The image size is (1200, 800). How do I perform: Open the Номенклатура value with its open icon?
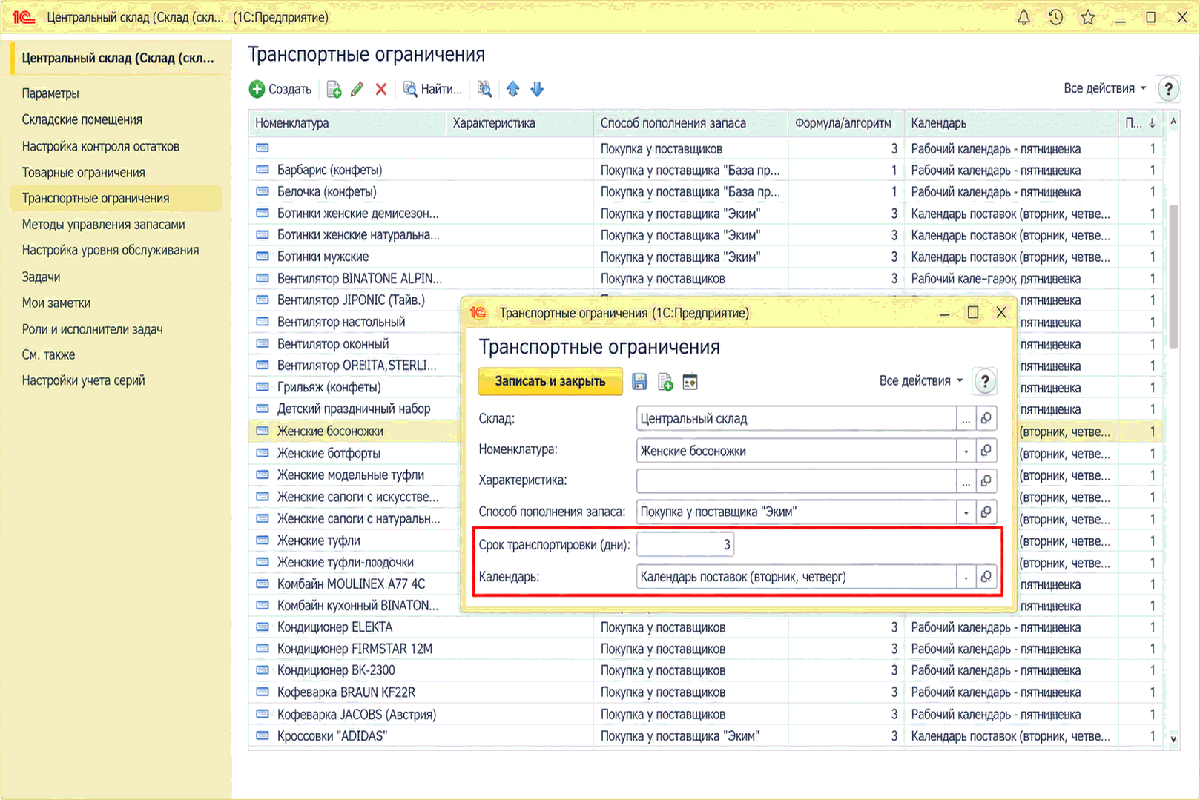tap(986, 450)
